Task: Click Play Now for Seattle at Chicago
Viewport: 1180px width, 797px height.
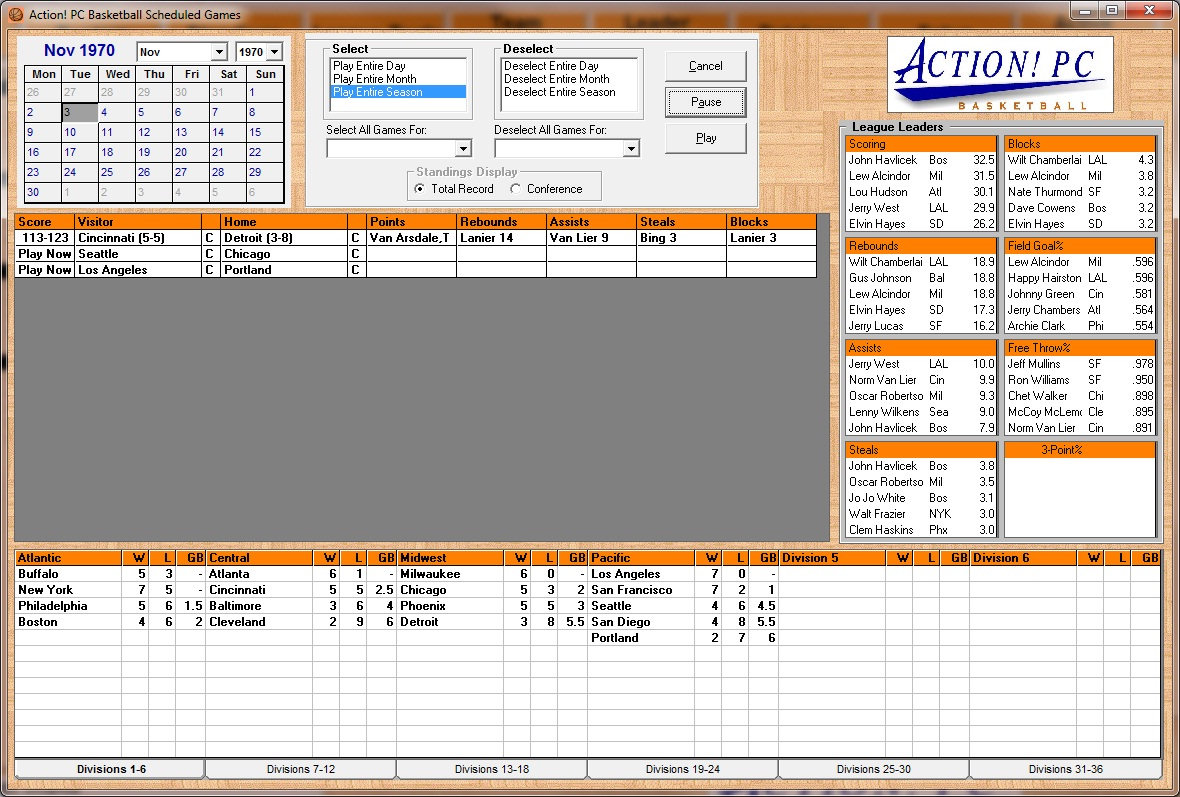Action: pos(45,254)
